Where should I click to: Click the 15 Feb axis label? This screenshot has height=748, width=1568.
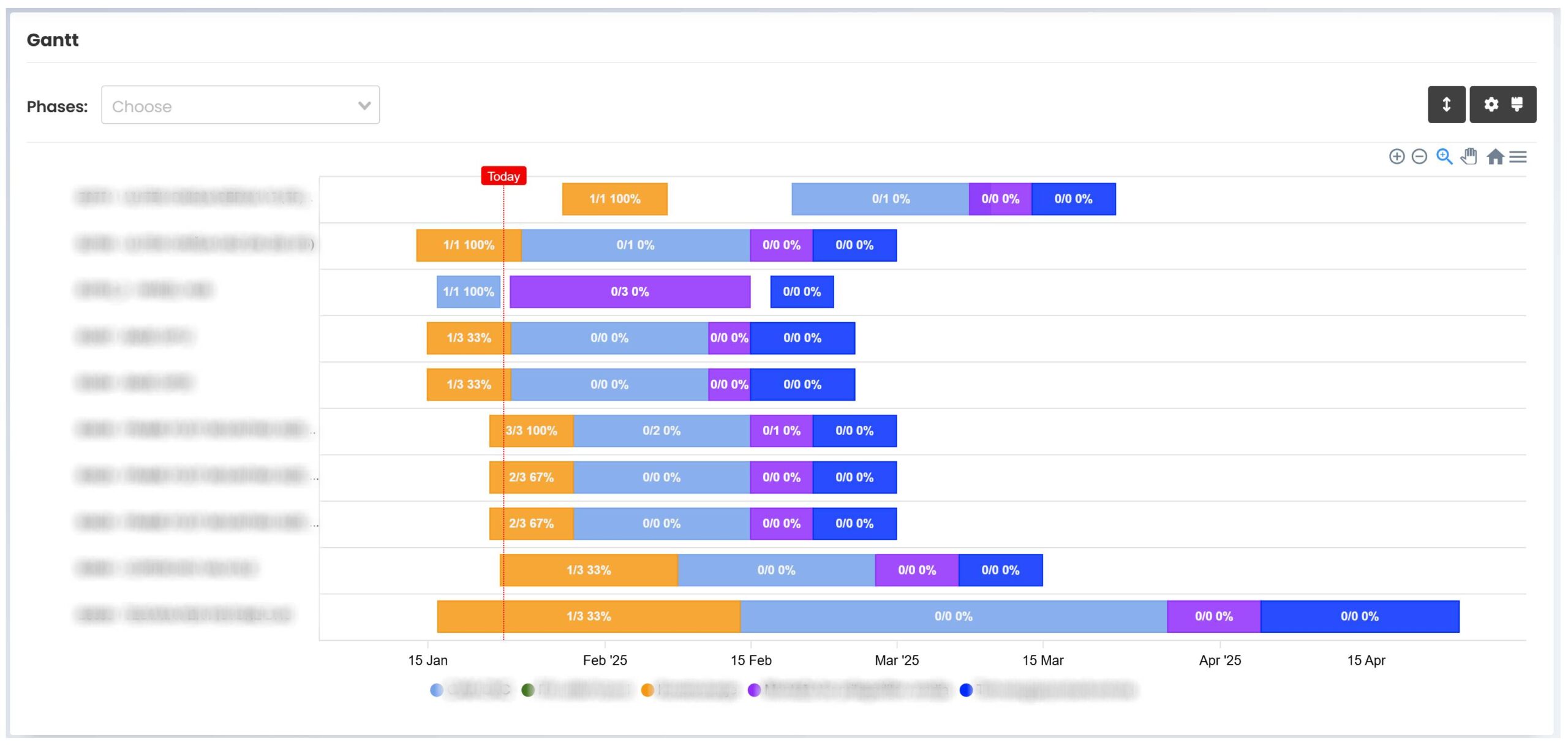coord(750,660)
